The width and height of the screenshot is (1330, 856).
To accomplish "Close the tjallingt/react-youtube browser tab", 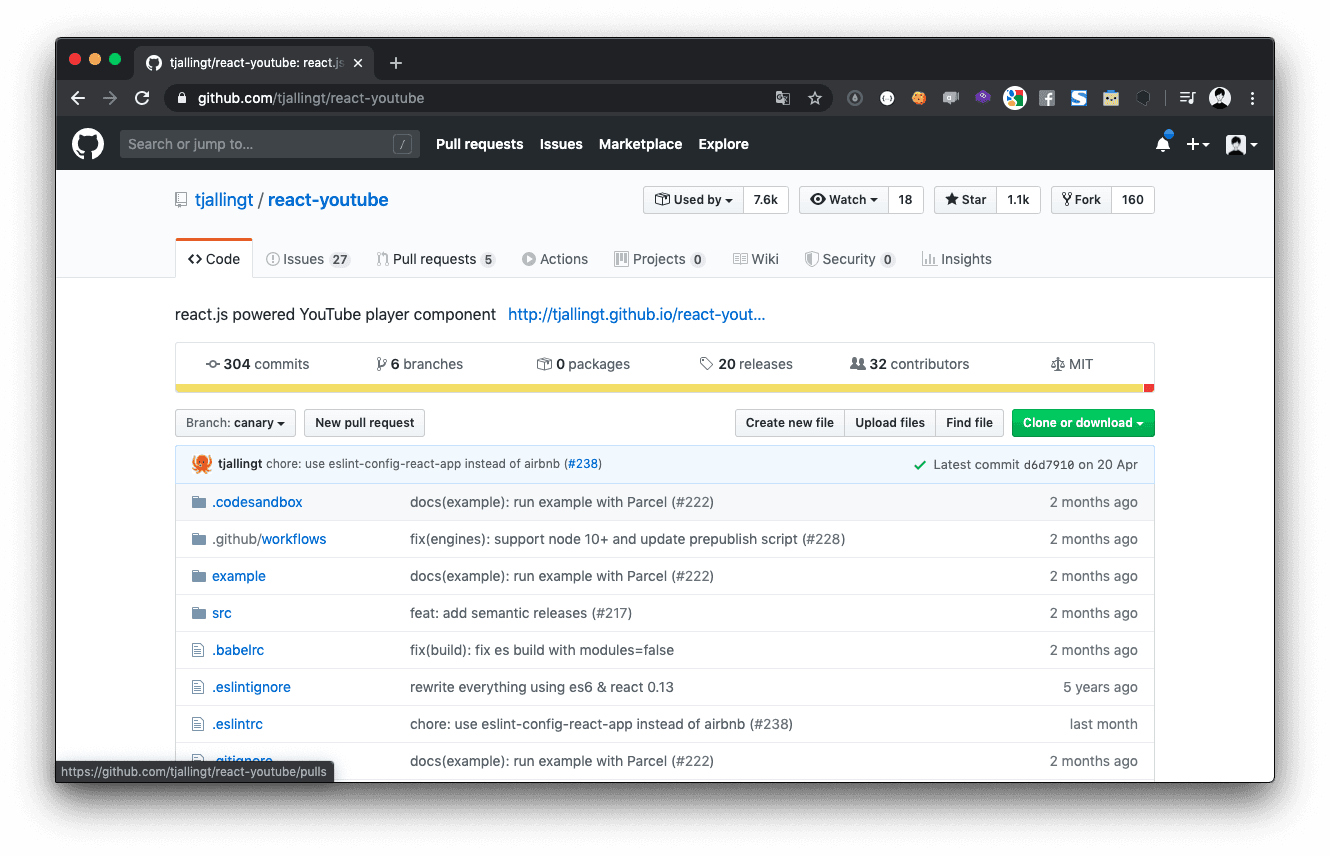I will pyautogui.click(x=358, y=63).
